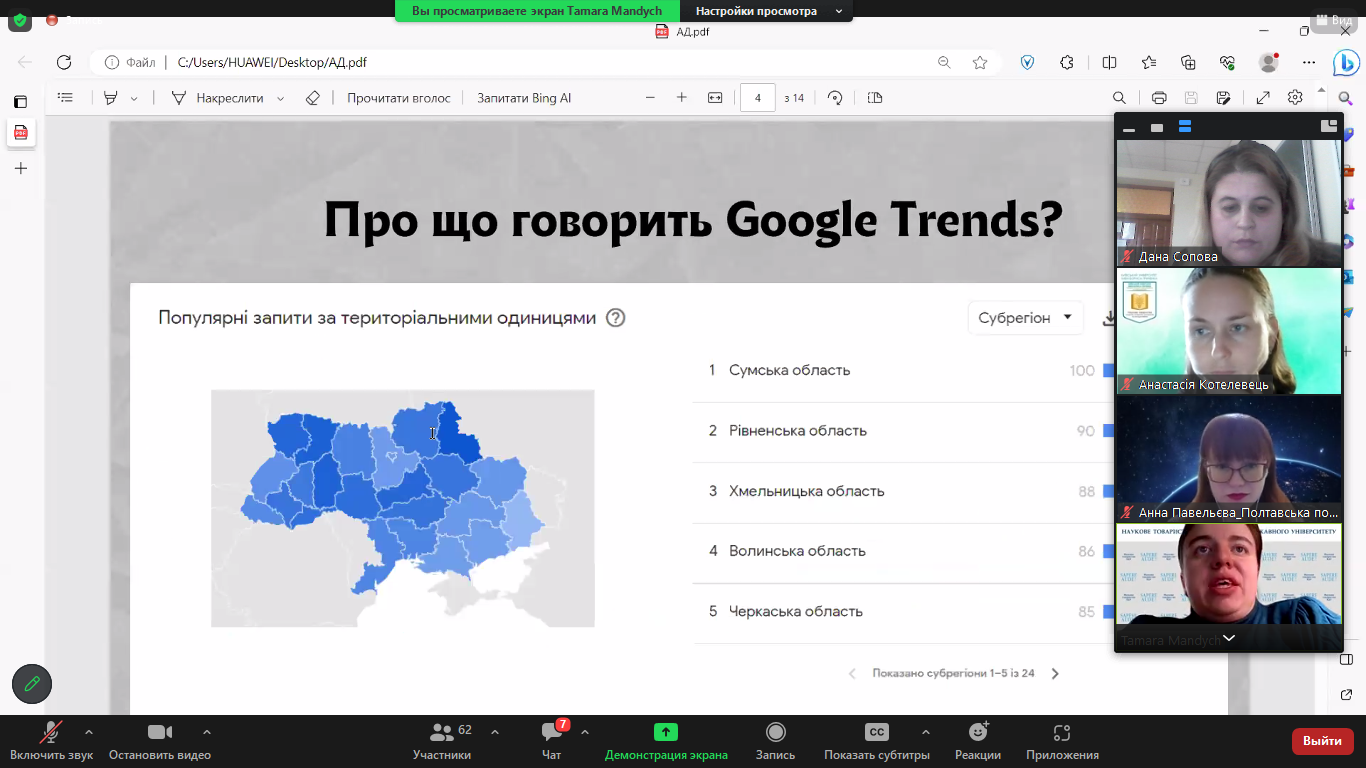Viewport: 1366px width, 768px height.
Task: Click the Рівненська область row
Action: point(904,431)
